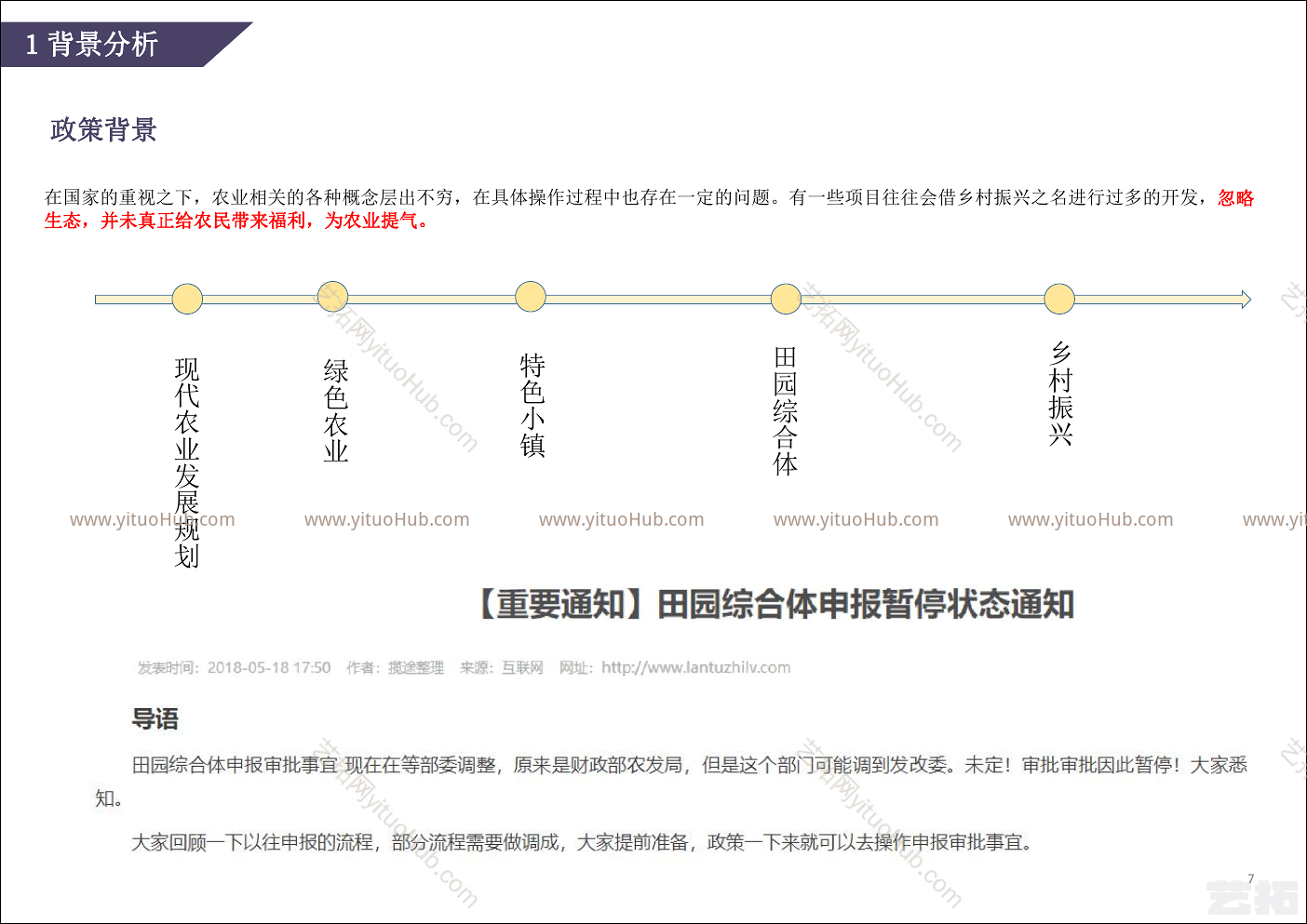This screenshot has height=924, width=1307.
Task: Click the timeline circle above 乡村振兴
Action: pos(1059,299)
